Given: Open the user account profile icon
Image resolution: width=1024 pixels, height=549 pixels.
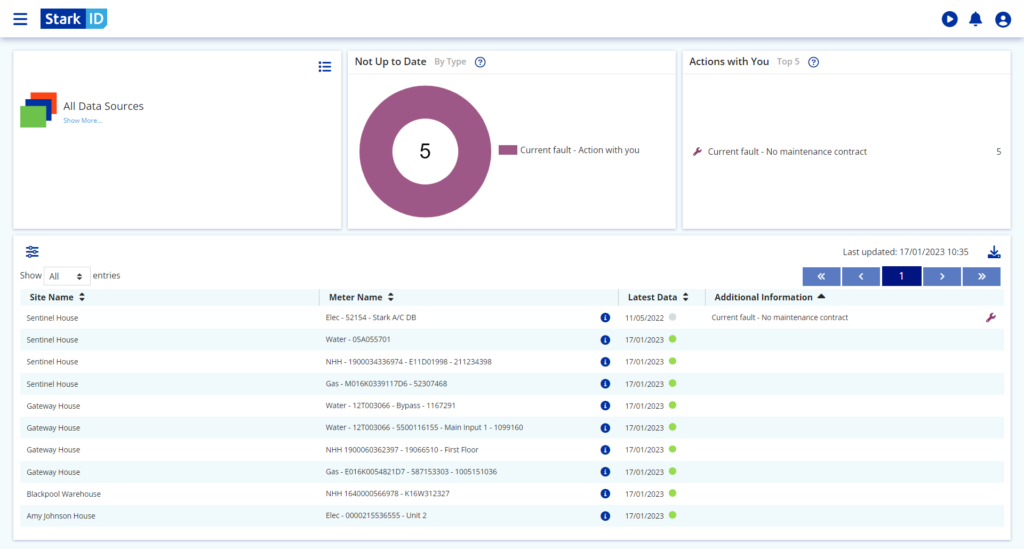Looking at the screenshot, I should click(x=1003, y=19).
